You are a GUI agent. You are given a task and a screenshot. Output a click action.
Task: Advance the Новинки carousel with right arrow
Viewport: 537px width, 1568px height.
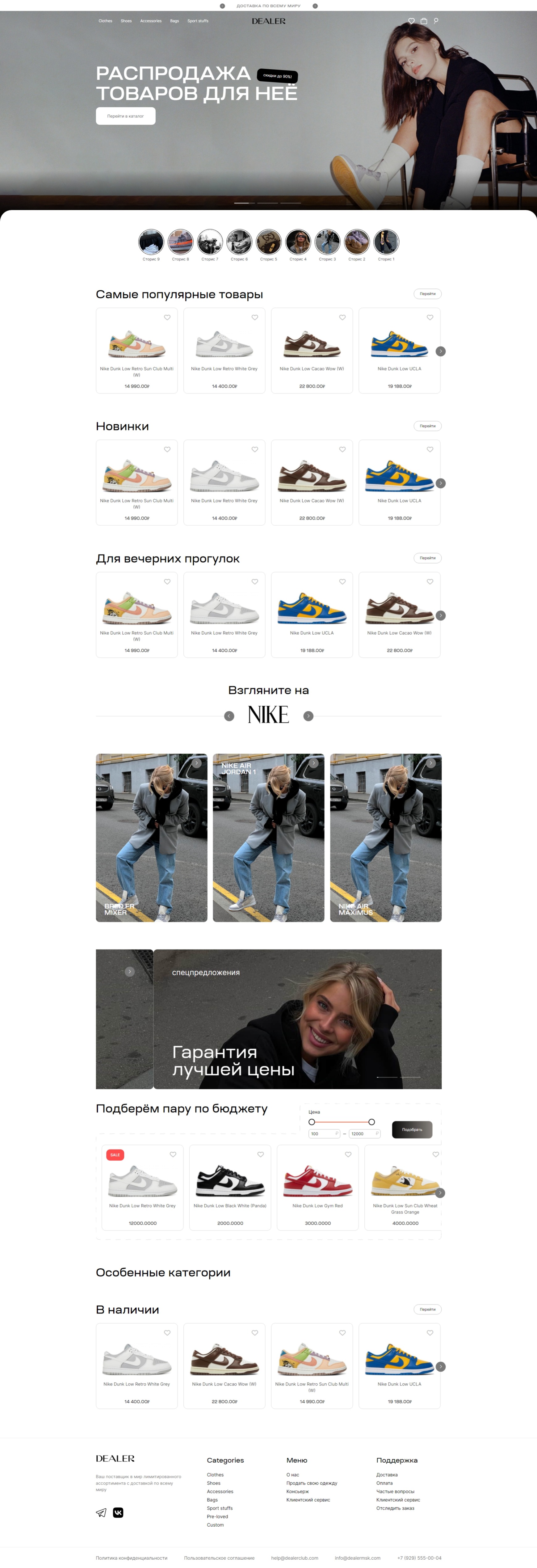441,483
